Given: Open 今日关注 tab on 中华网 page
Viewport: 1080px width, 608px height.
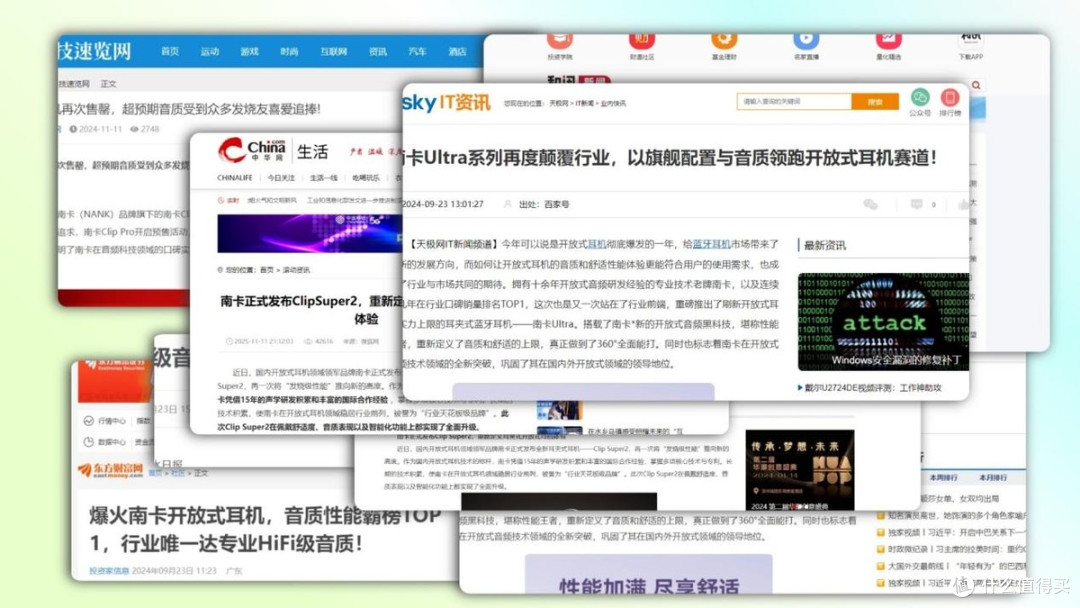Looking at the screenshot, I should click(x=281, y=178).
